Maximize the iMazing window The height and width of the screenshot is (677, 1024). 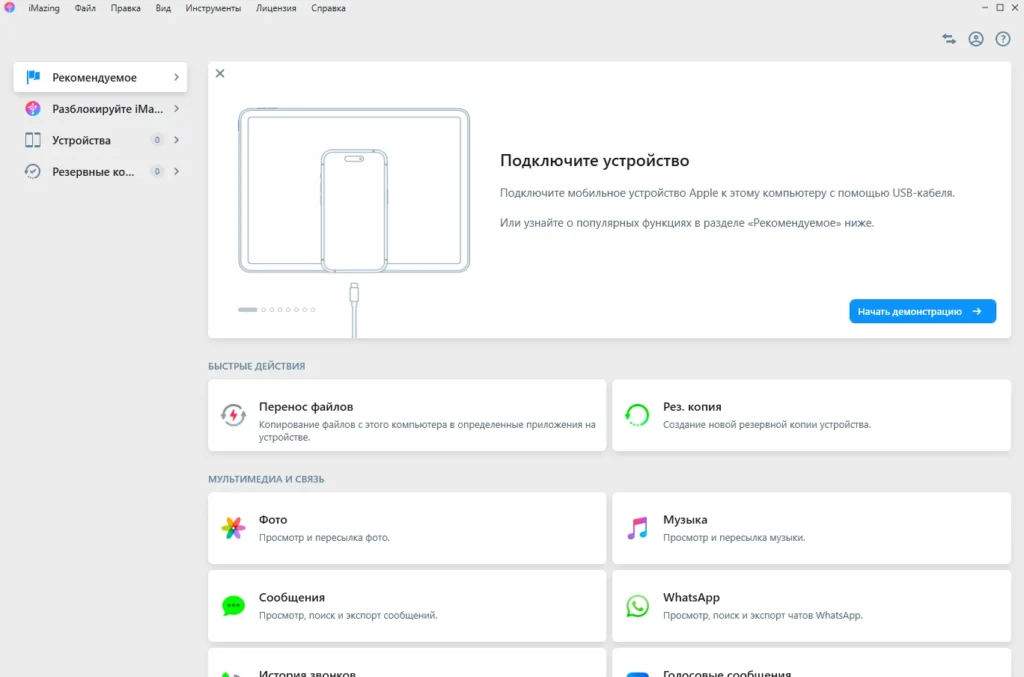click(1000, 7)
